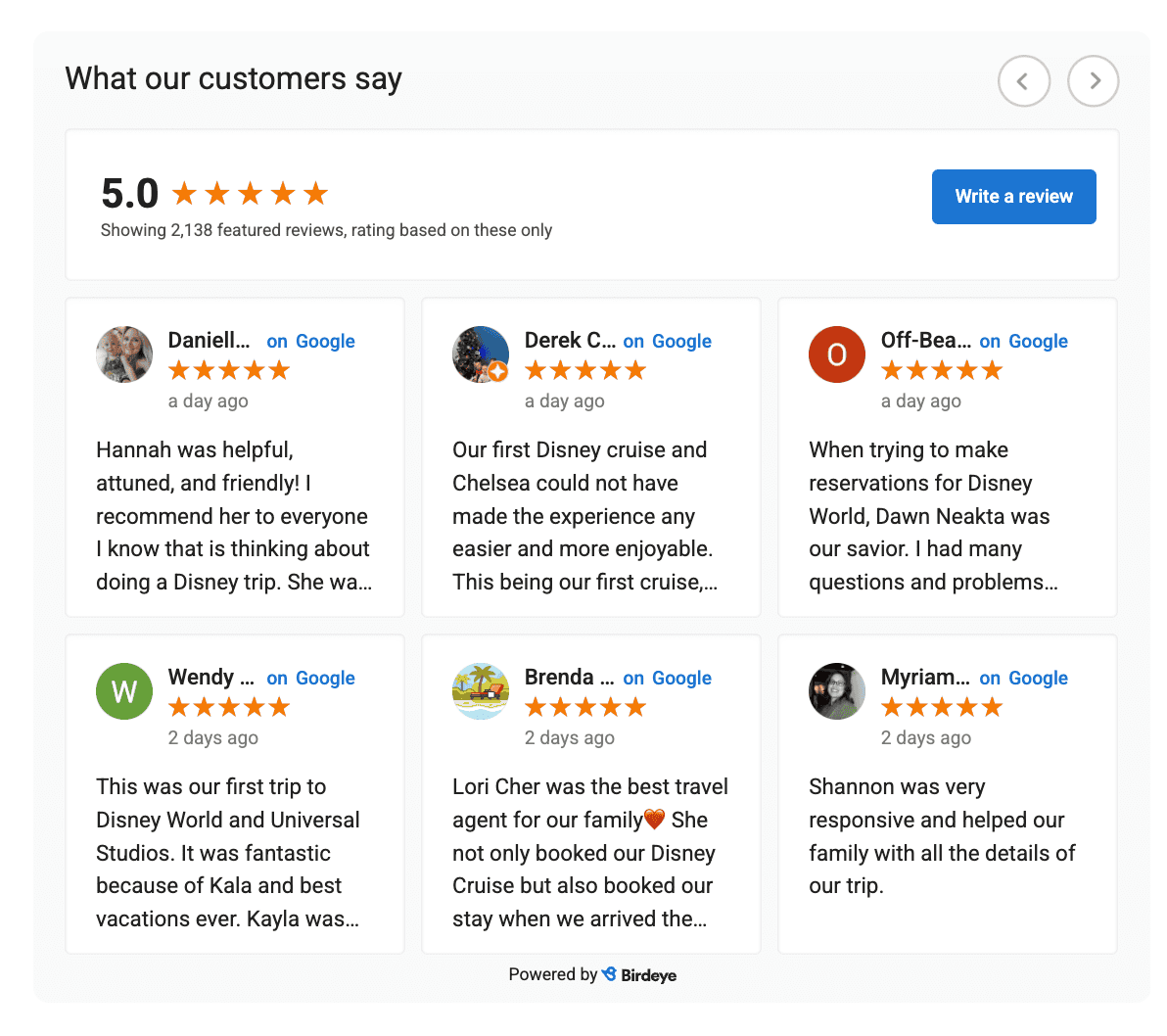The width and height of the screenshot is (1167, 1036).
Task: Select the orange Off-Bea avatar icon
Action: click(x=837, y=354)
